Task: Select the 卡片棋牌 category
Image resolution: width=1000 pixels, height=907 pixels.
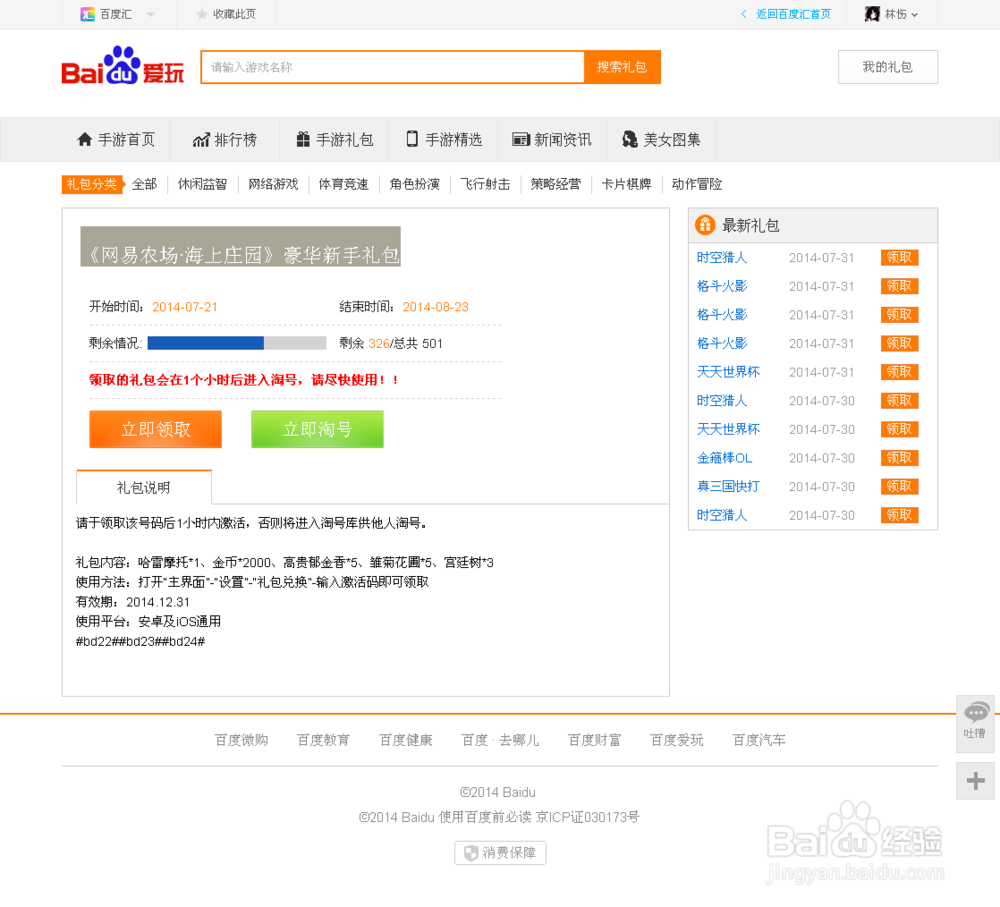Action: click(x=626, y=184)
